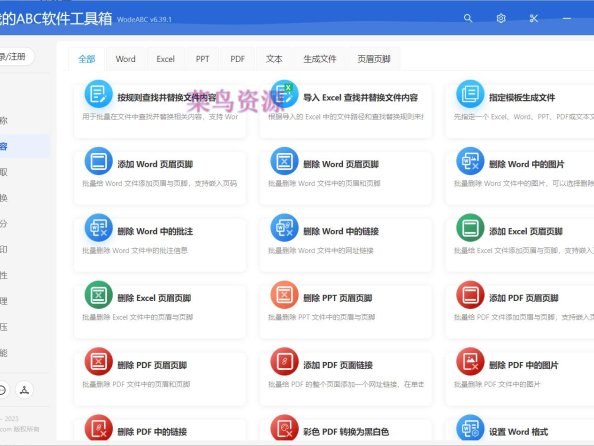Image resolution: width=594 pixels, height=446 pixels.
Task: Click the green 删除 Excel 页眉页脚 icon
Action: pos(98,294)
